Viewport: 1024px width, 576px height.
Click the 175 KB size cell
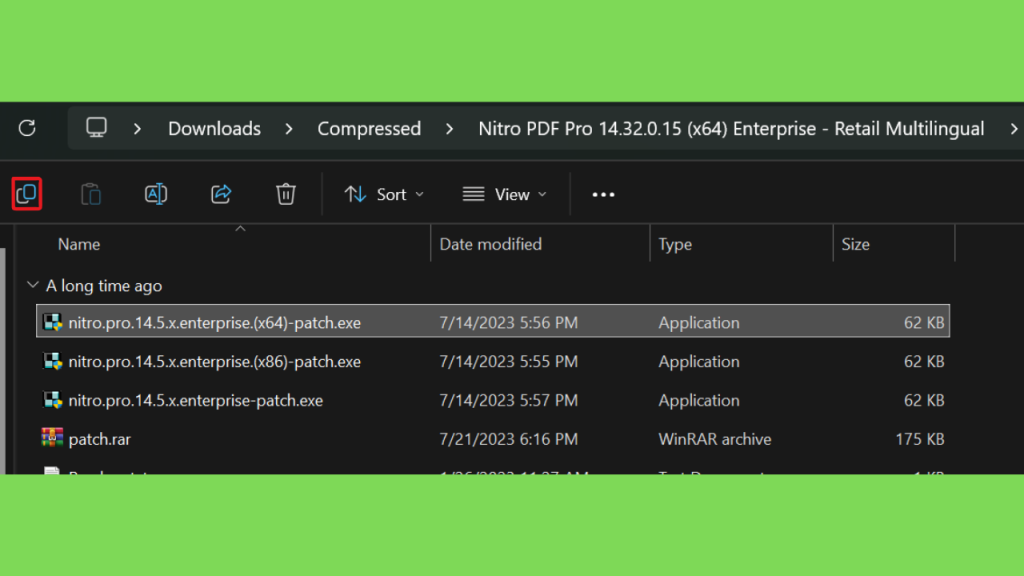click(920, 440)
